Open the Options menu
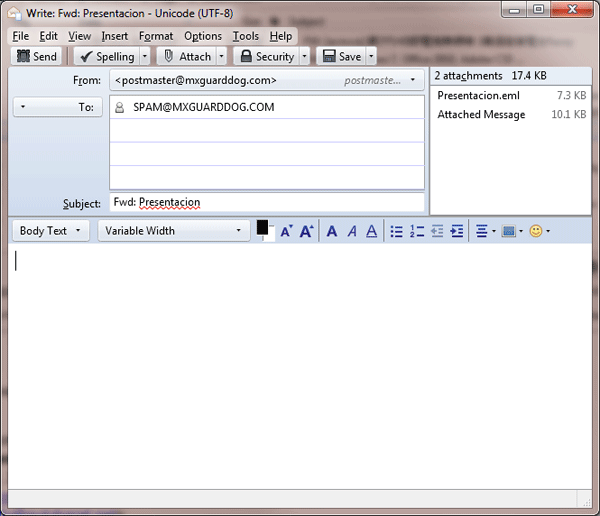 point(203,36)
